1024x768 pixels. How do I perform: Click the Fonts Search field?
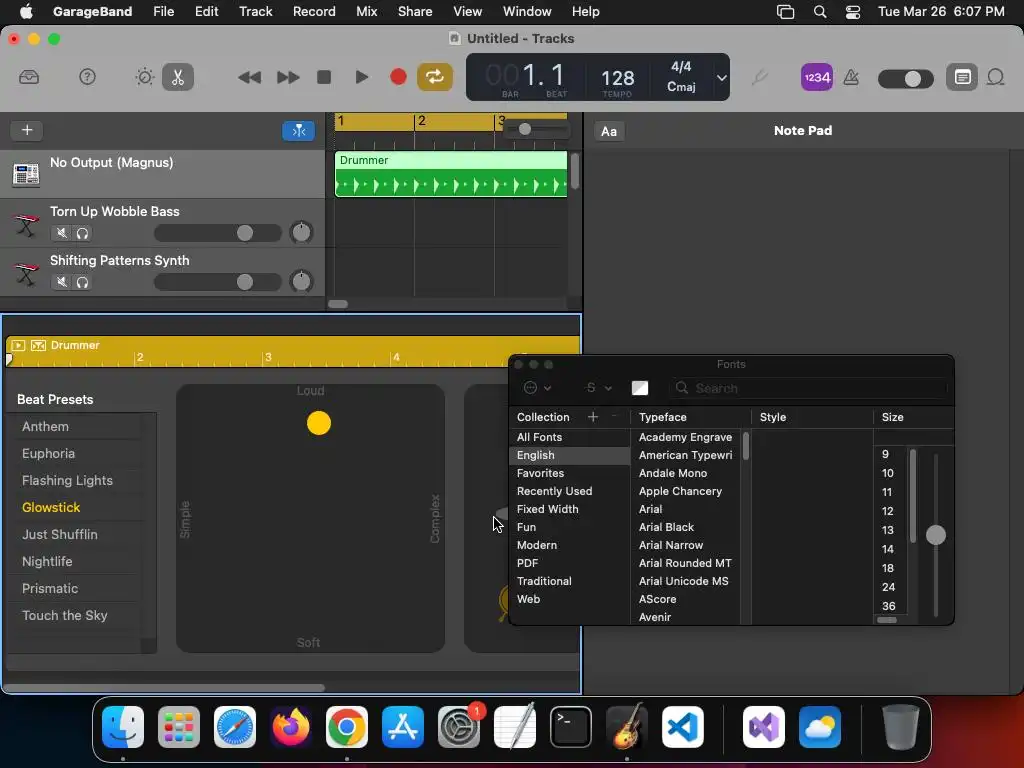pyautogui.click(x=808, y=388)
